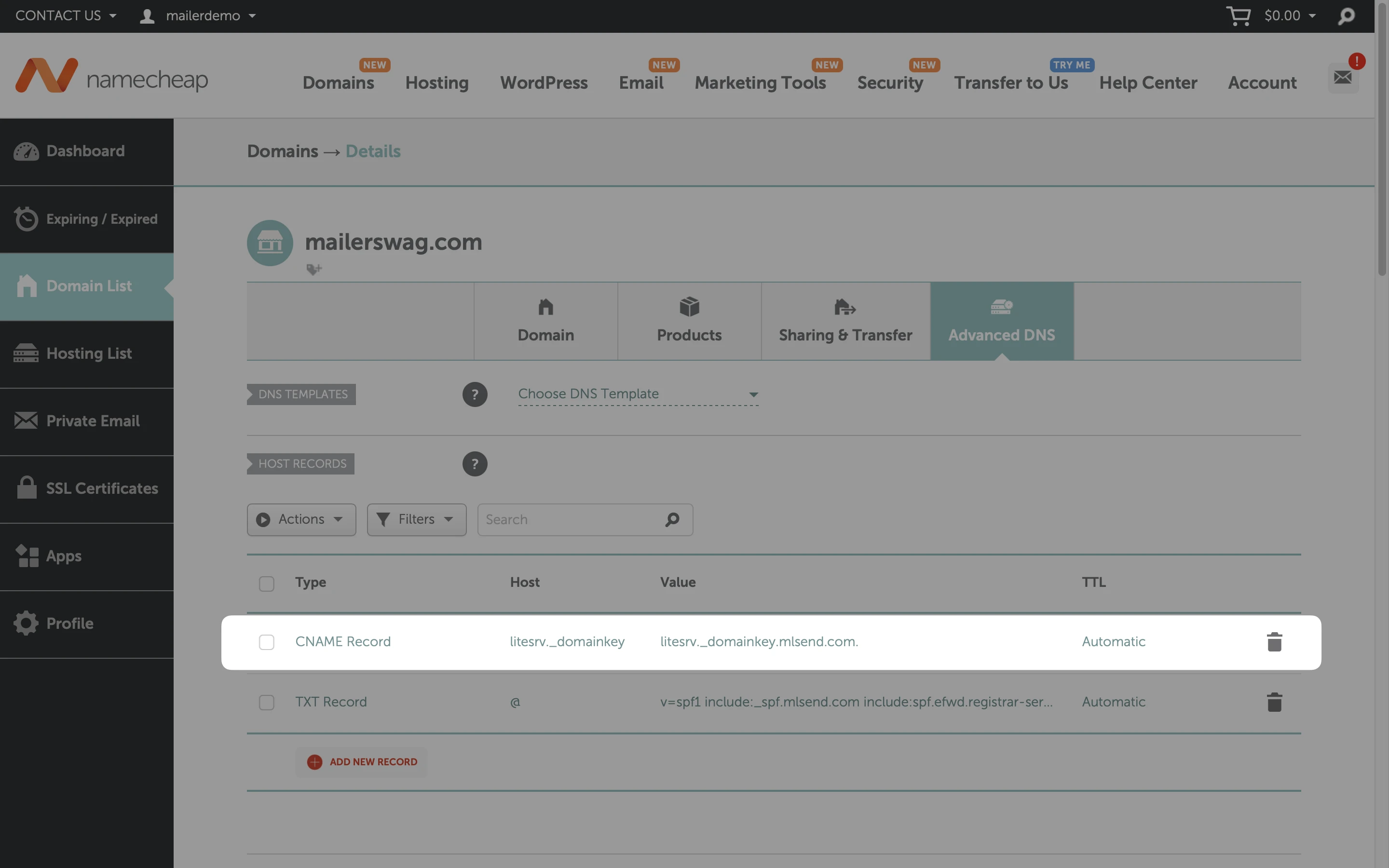The height and width of the screenshot is (868, 1389).
Task: Switch to the Sharing & Transfer tab
Action: click(x=845, y=322)
